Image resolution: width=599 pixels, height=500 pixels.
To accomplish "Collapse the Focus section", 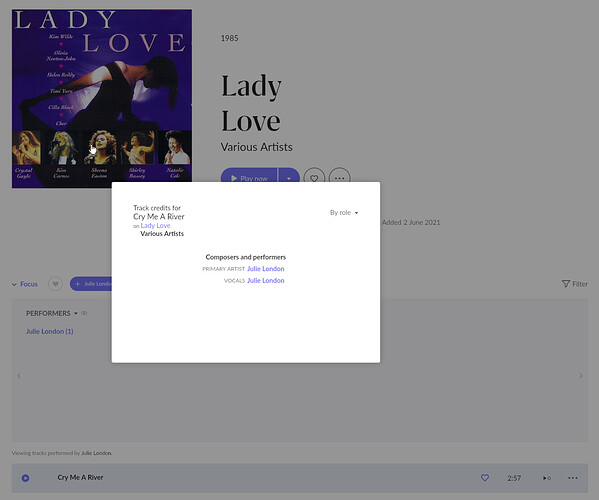I will click(x=25, y=284).
